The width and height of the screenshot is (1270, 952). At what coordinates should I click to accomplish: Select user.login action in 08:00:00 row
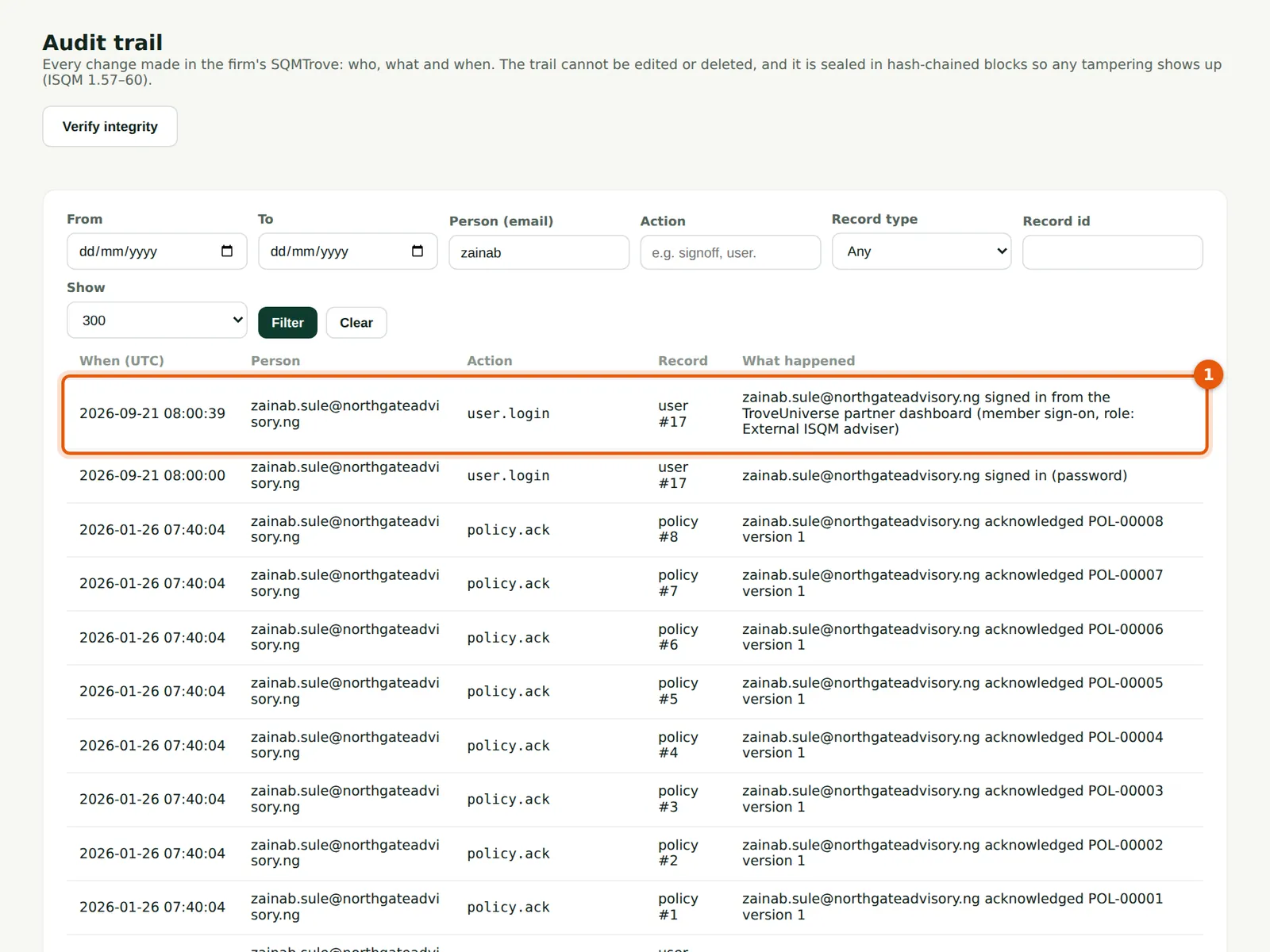pos(508,475)
